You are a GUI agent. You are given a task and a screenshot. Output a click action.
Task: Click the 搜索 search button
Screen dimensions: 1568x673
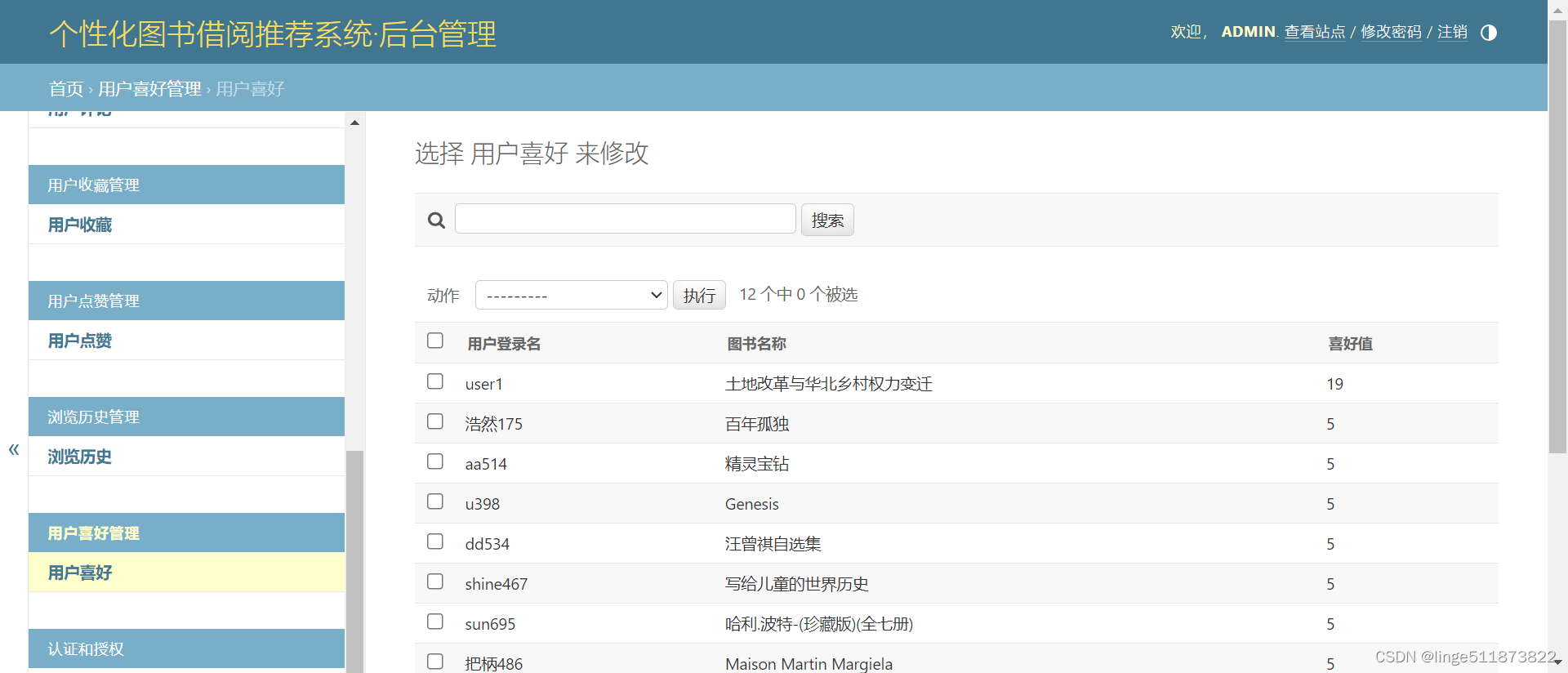tap(827, 220)
